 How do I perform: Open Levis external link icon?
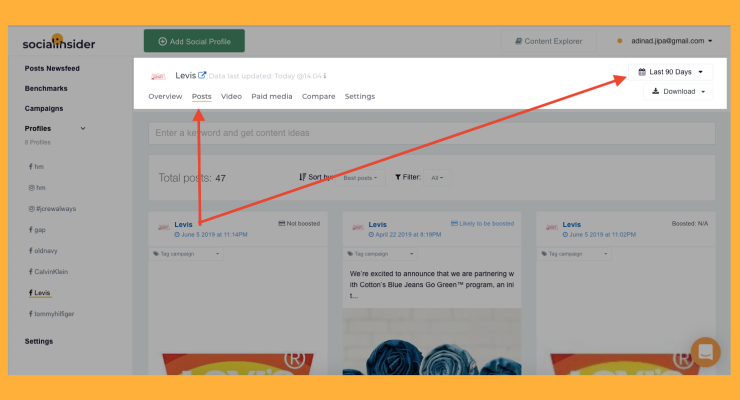(x=202, y=75)
